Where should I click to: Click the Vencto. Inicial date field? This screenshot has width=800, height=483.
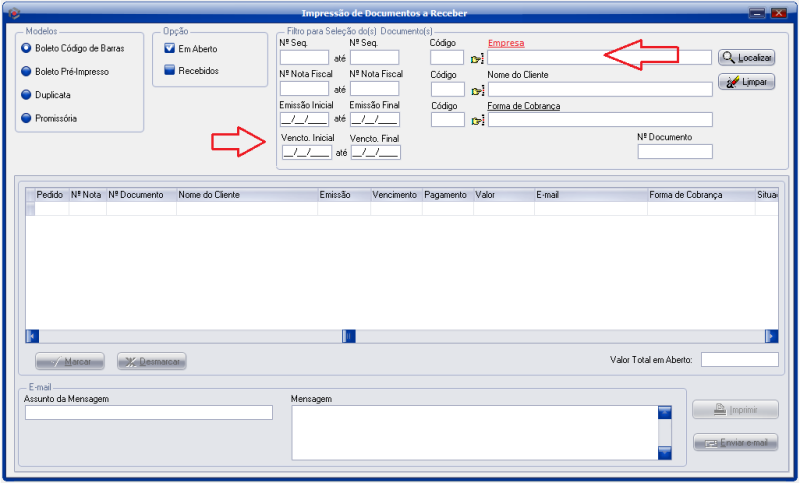coord(305,152)
